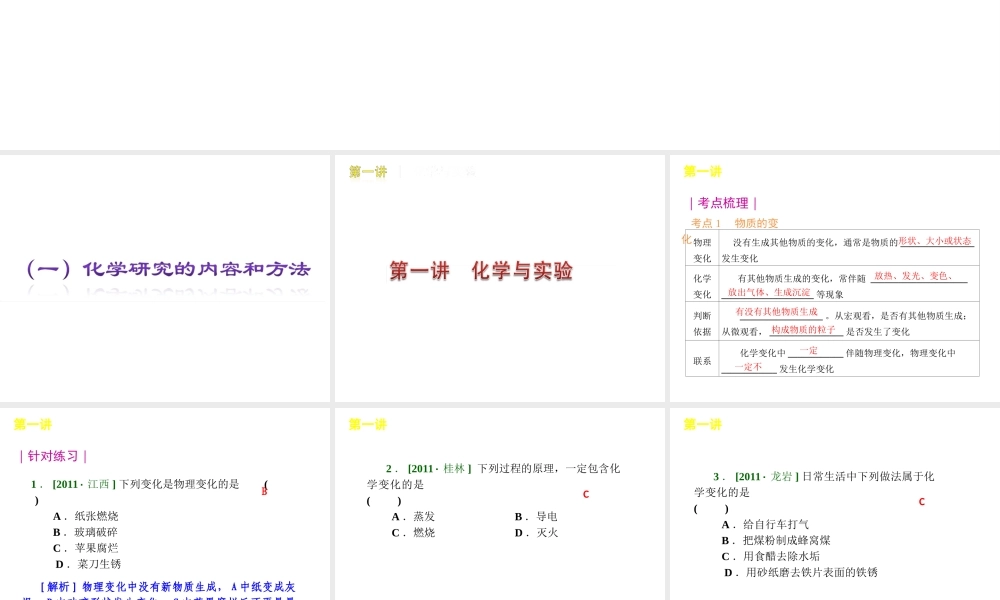The height and width of the screenshot is (600, 1000).
Task: Click question 1 stem 下列变化是物理变化的是
Action: point(179,485)
